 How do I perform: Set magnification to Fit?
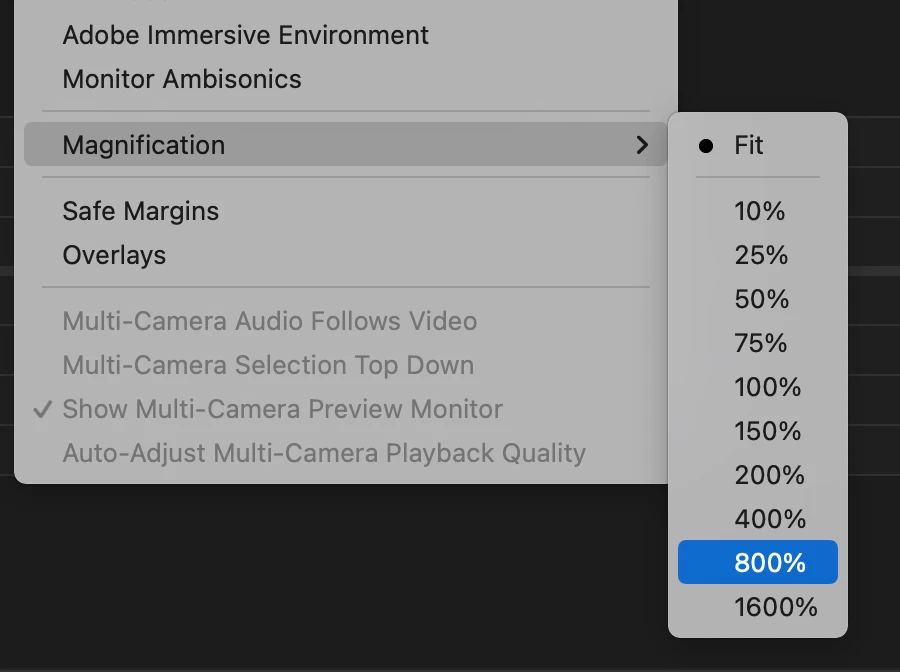[x=748, y=145]
